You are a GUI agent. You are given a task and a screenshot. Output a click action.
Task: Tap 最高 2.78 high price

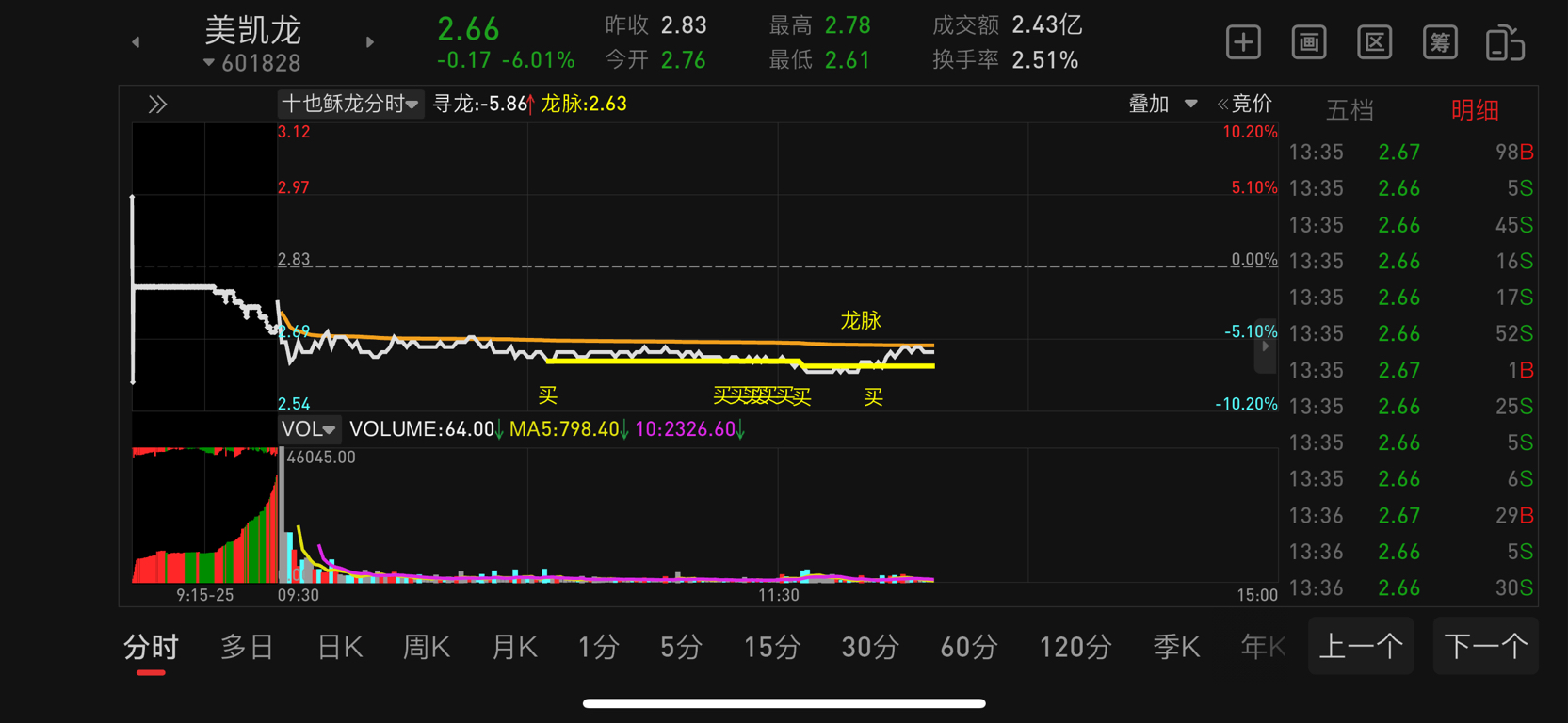848,25
